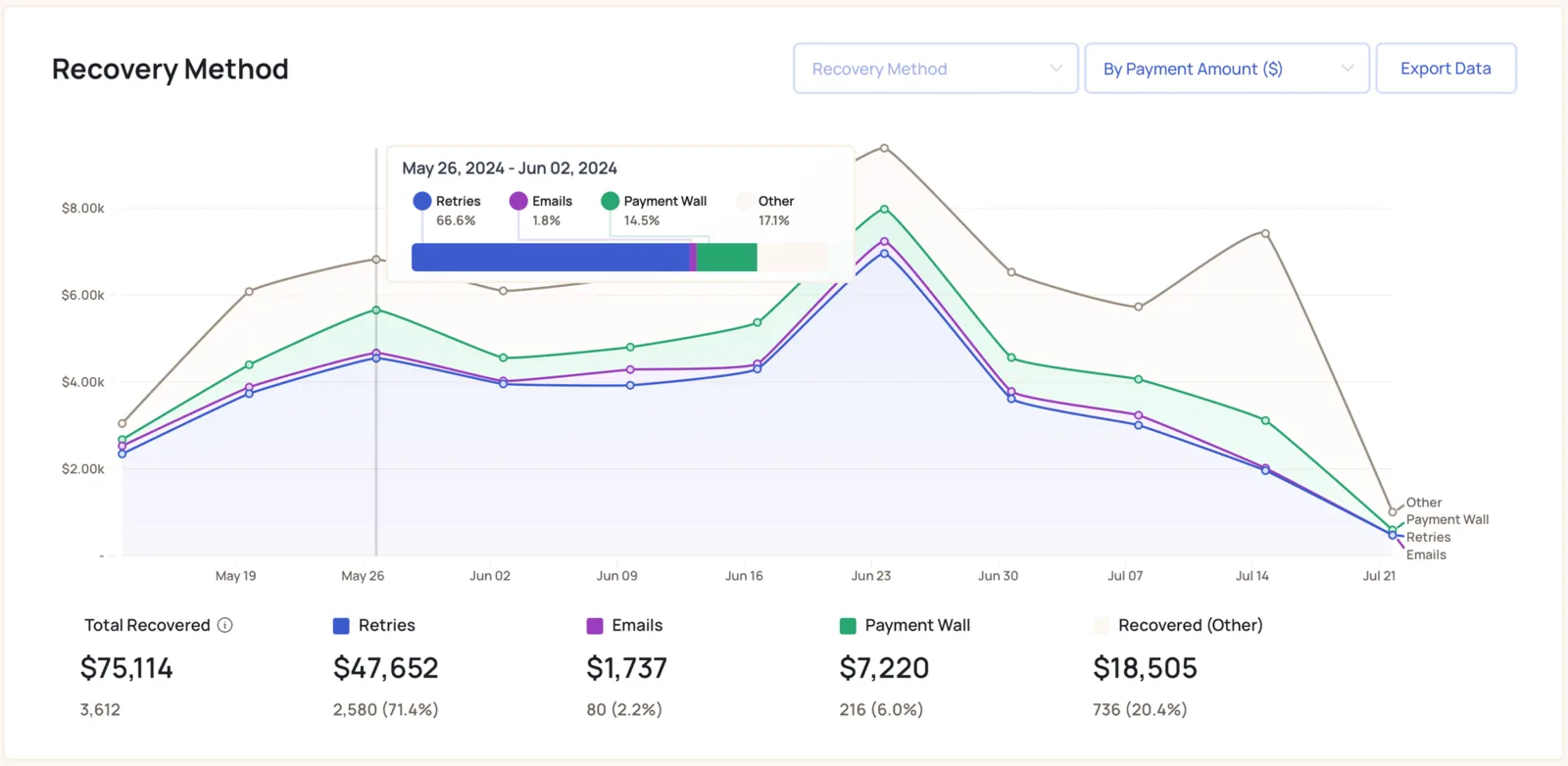Click the Export Data button
The image size is (1568, 766).
click(1445, 69)
